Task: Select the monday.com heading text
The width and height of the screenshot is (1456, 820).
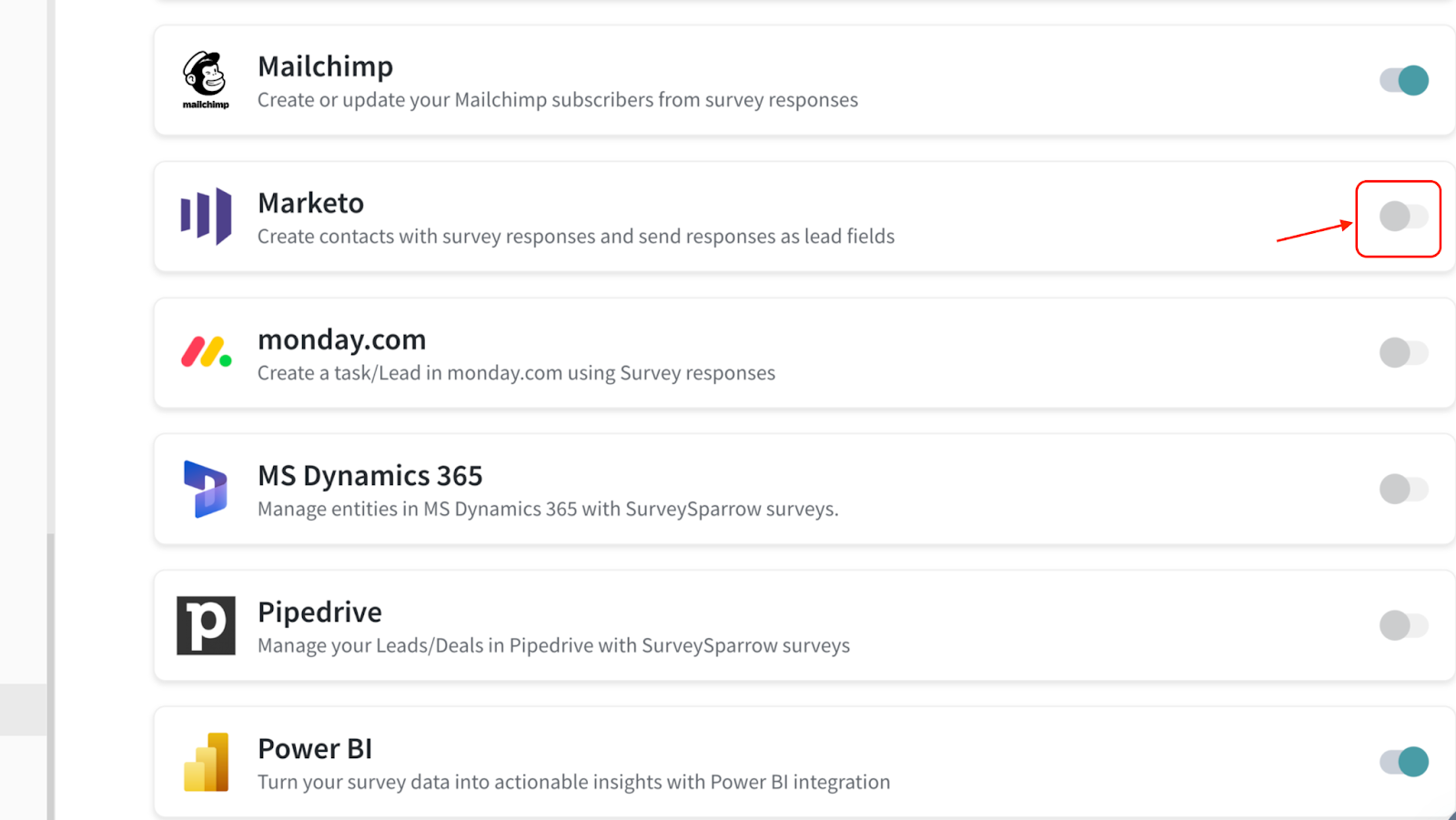Action: 341,339
